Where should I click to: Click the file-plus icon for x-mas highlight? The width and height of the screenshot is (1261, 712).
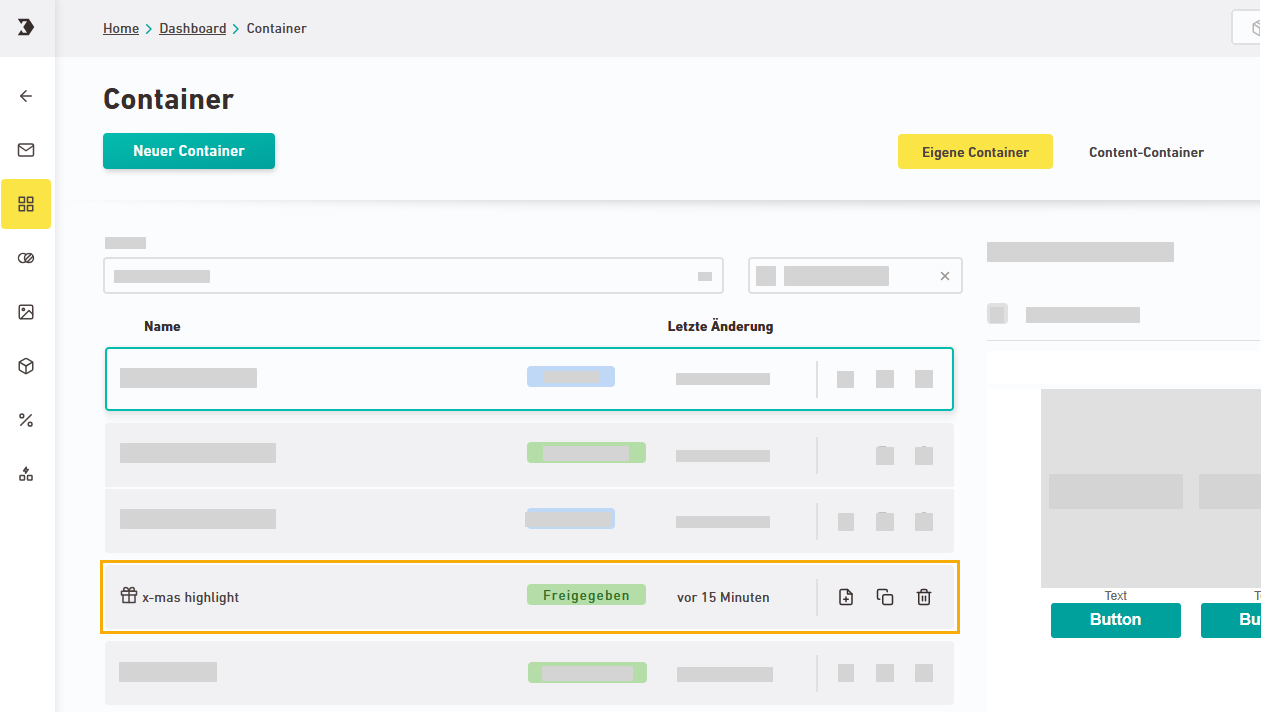846,597
